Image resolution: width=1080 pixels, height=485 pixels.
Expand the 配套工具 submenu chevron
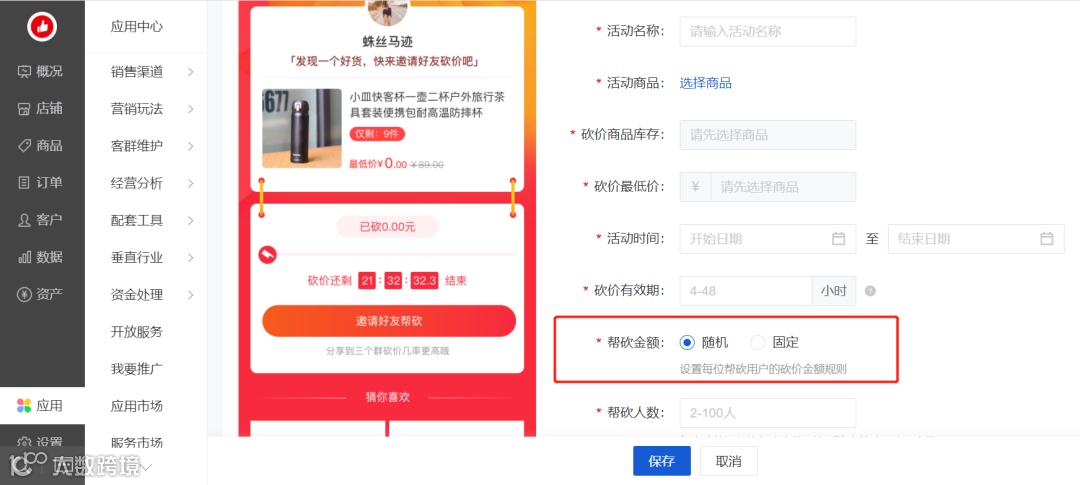[190, 220]
